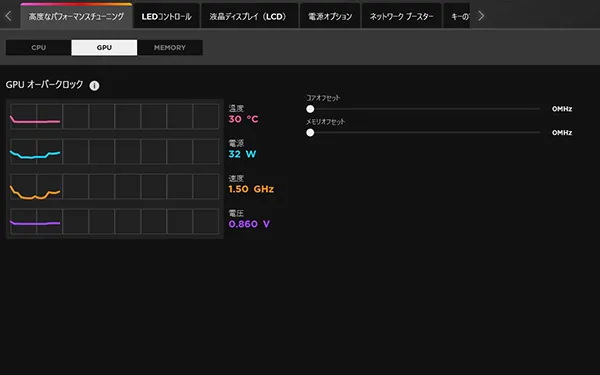Click the コアオフセット slider handle

[310, 109]
